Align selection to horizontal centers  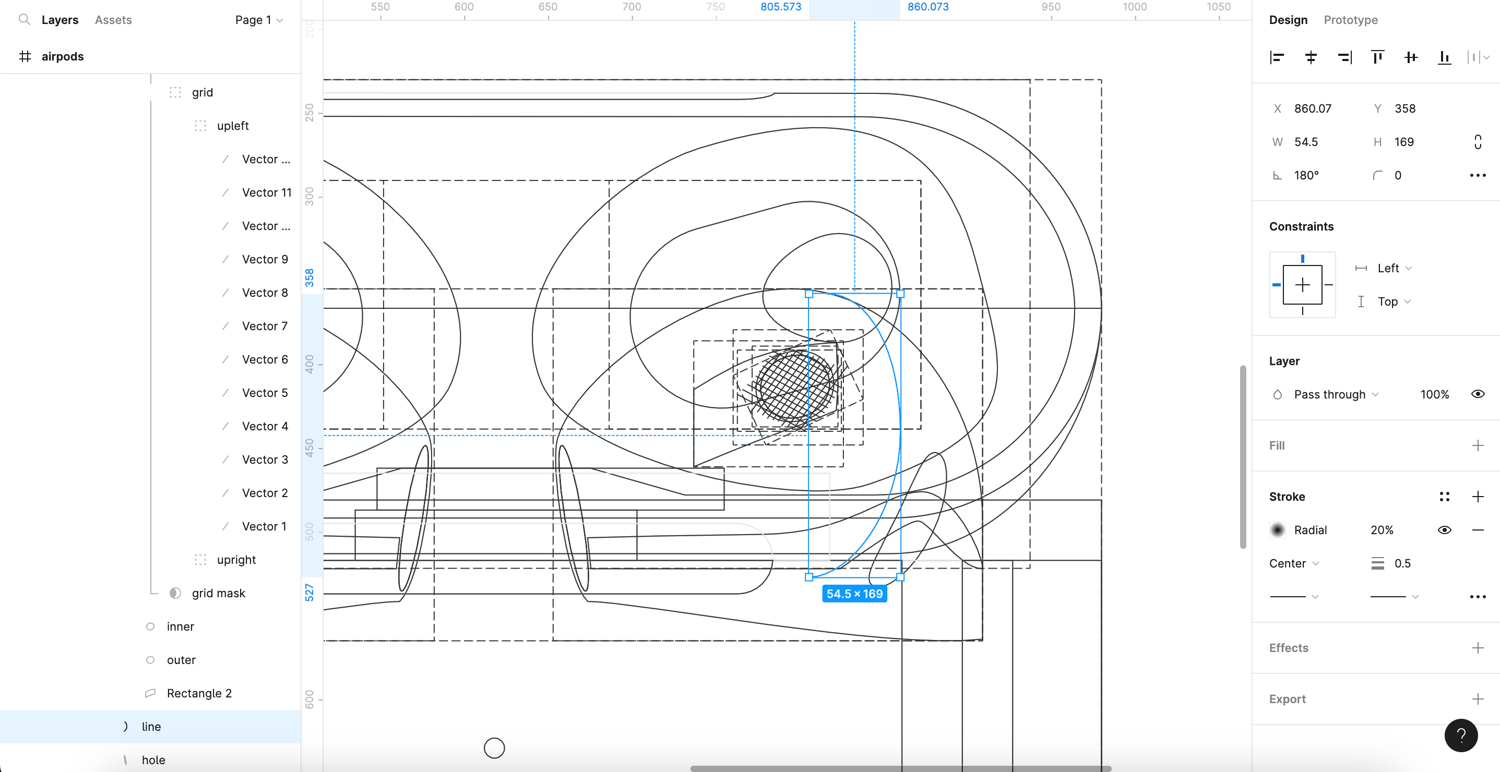click(1311, 58)
